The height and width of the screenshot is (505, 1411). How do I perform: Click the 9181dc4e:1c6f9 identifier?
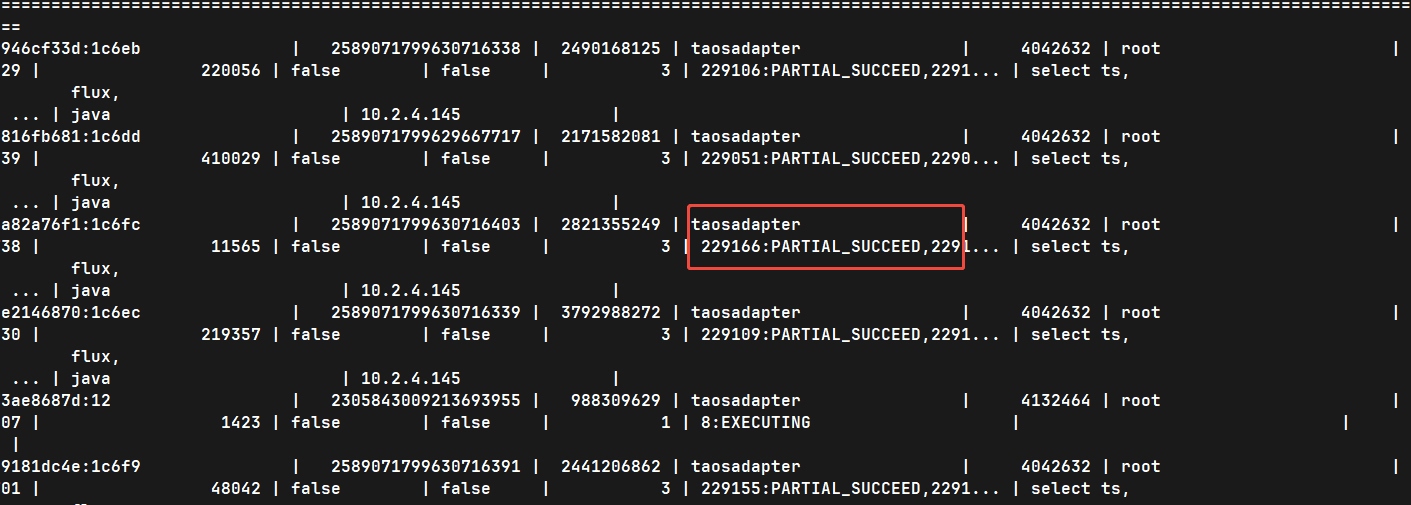click(x=71, y=467)
